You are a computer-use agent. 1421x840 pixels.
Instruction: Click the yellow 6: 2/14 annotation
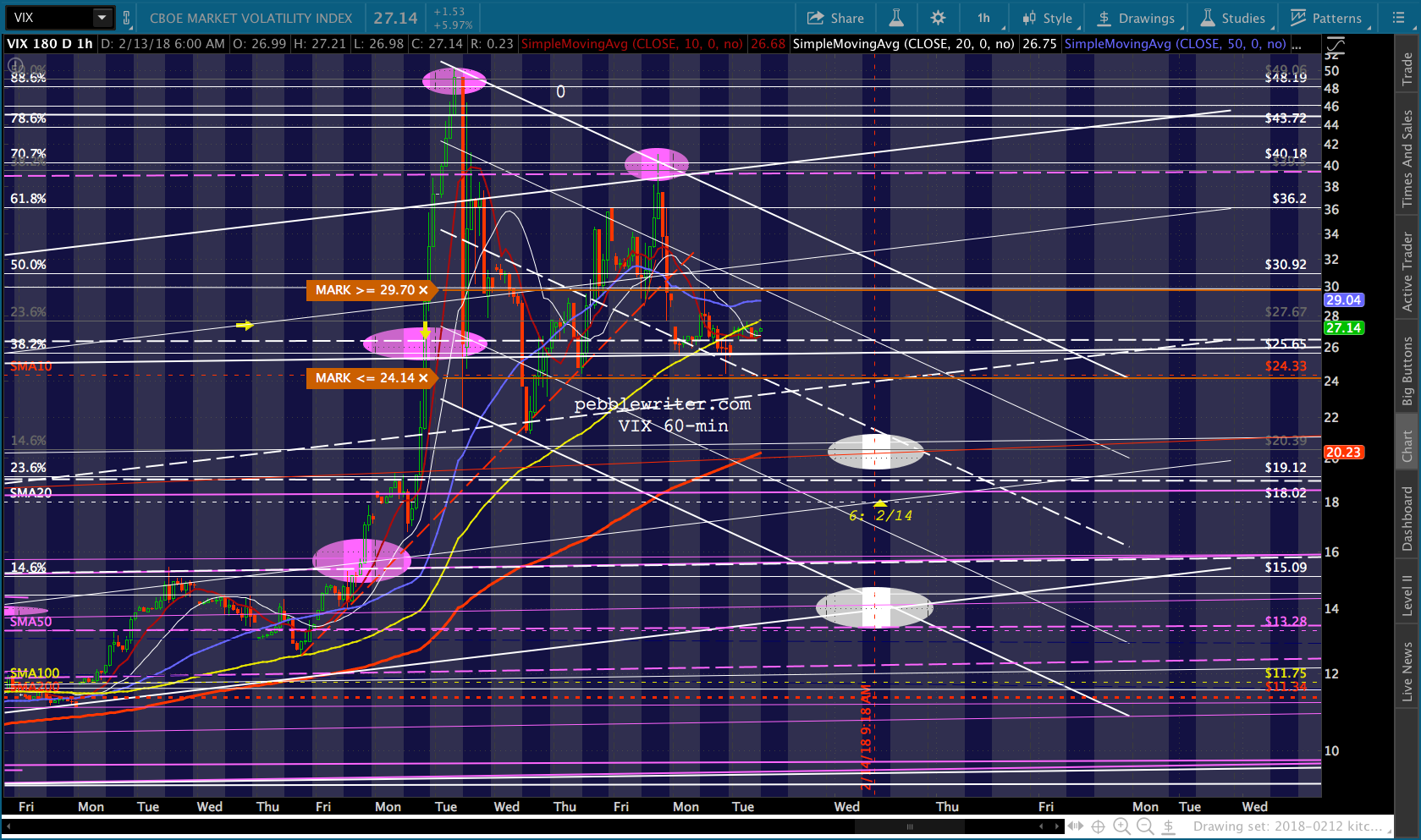[x=881, y=515]
